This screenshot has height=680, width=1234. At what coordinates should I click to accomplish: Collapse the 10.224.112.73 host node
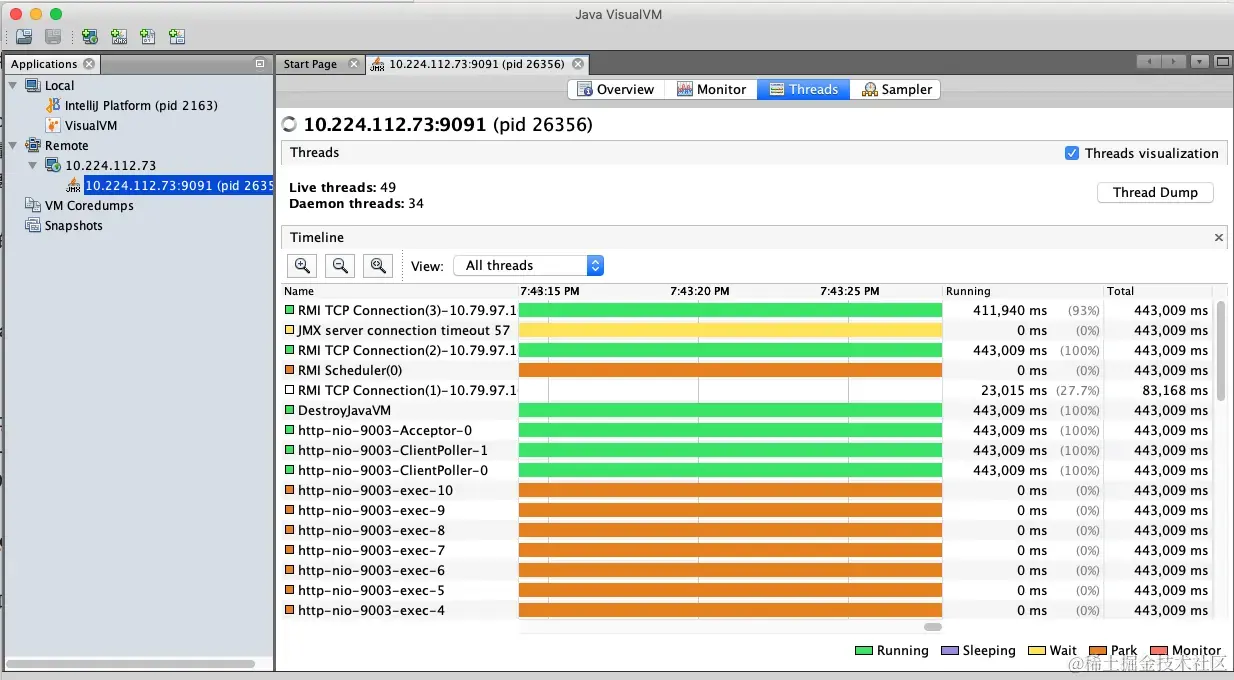pyautogui.click(x=33, y=165)
